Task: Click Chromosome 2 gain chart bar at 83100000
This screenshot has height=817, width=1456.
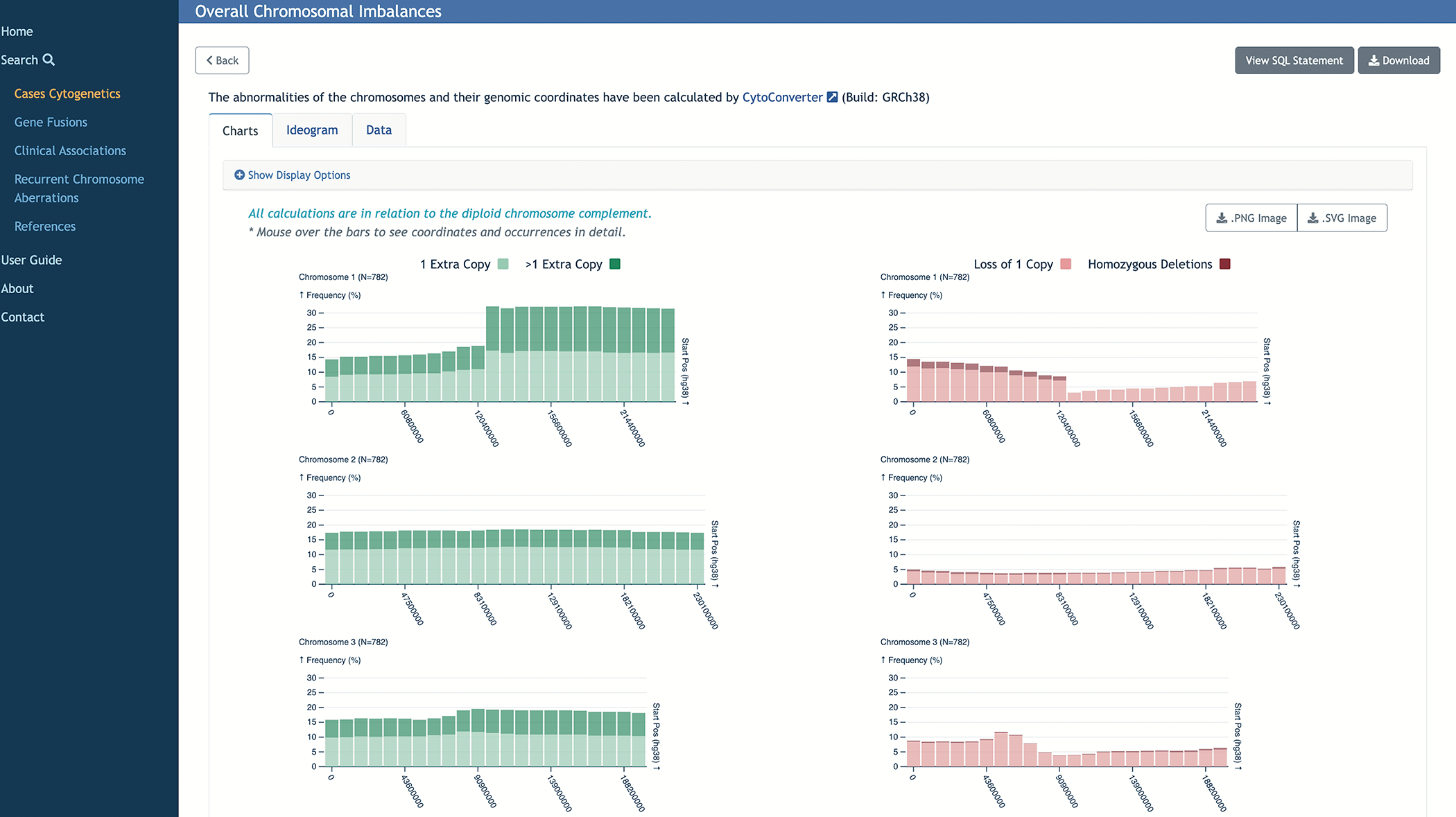Action: (478, 558)
